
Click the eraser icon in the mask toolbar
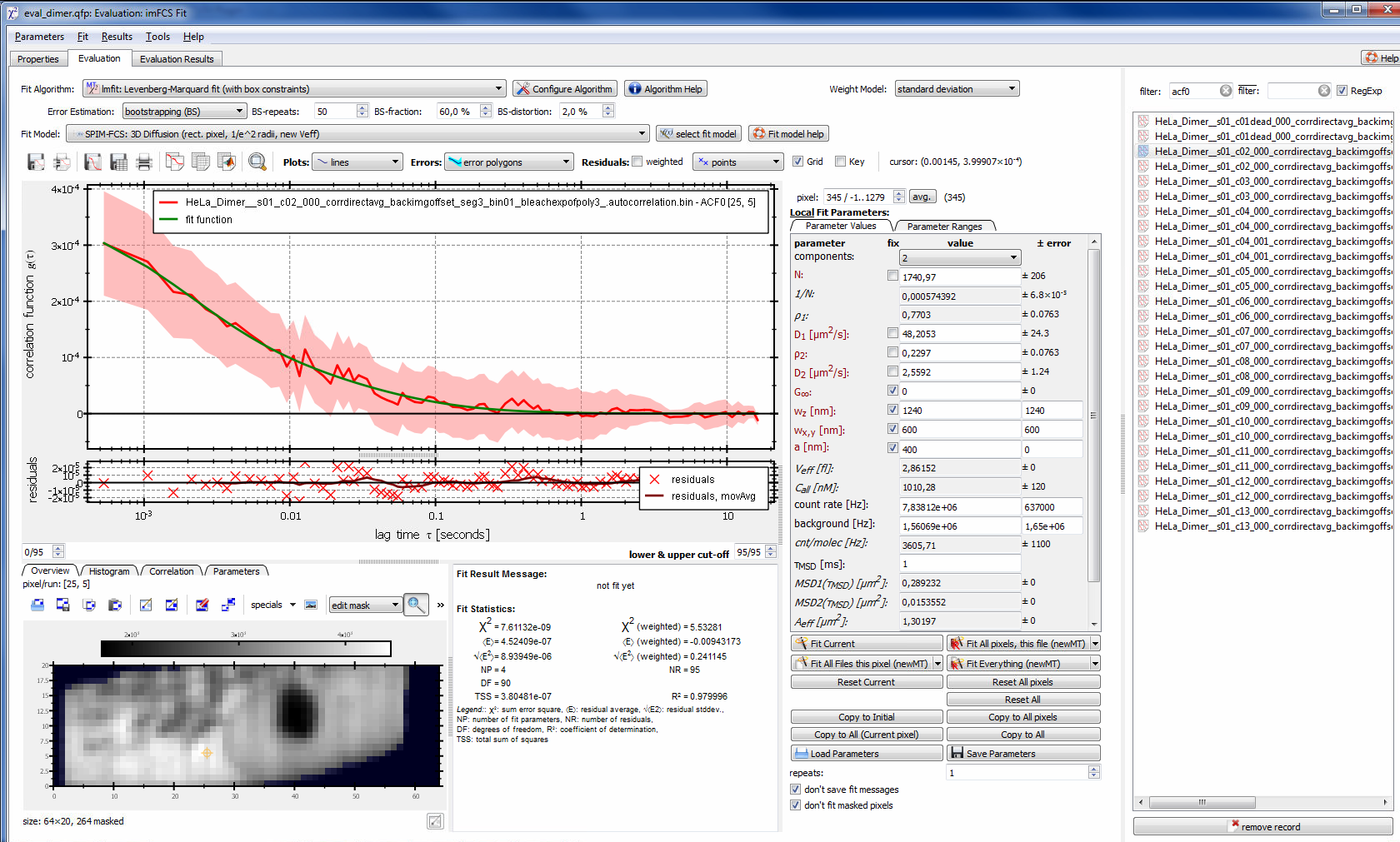tap(202, 605)
